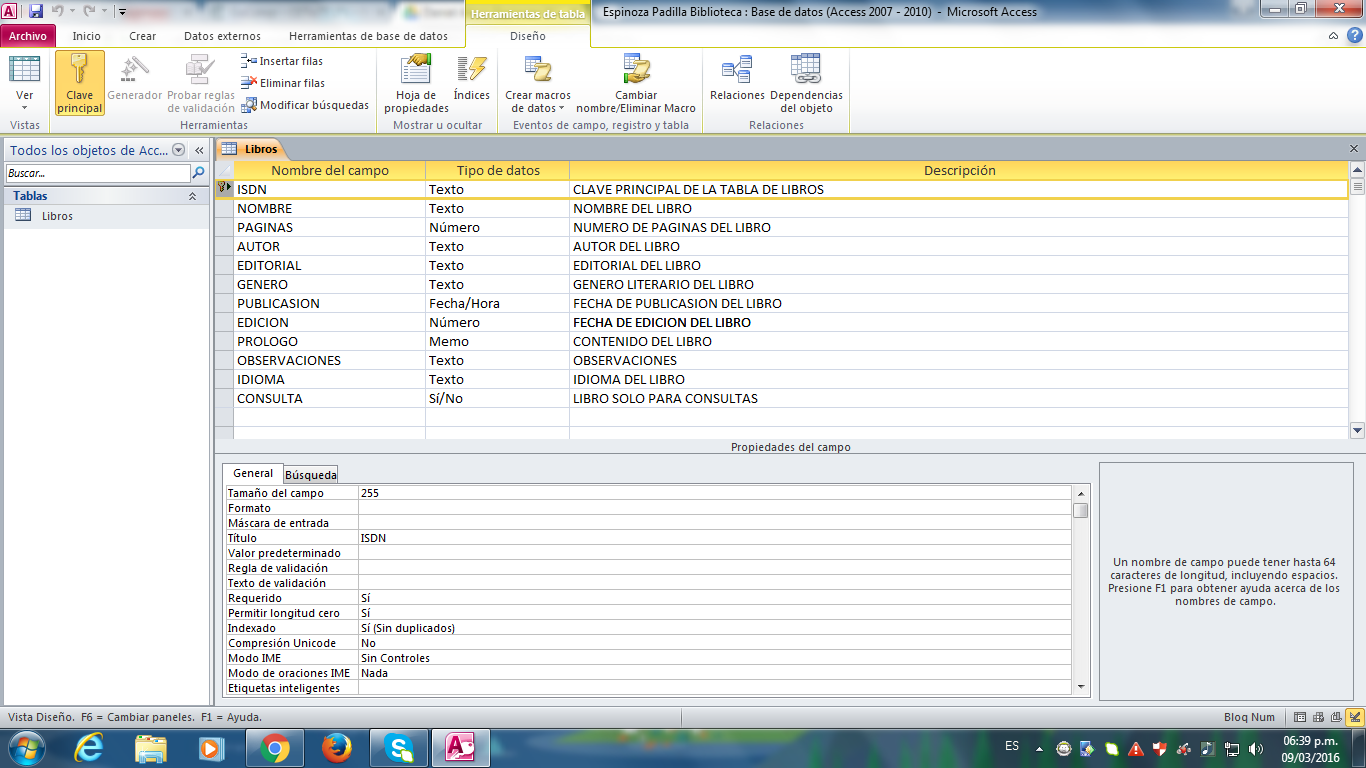Select the Libros table in navigation pane
This screenshot has width=1366, height=768.
pyautogui.click(x=57, y=216)
